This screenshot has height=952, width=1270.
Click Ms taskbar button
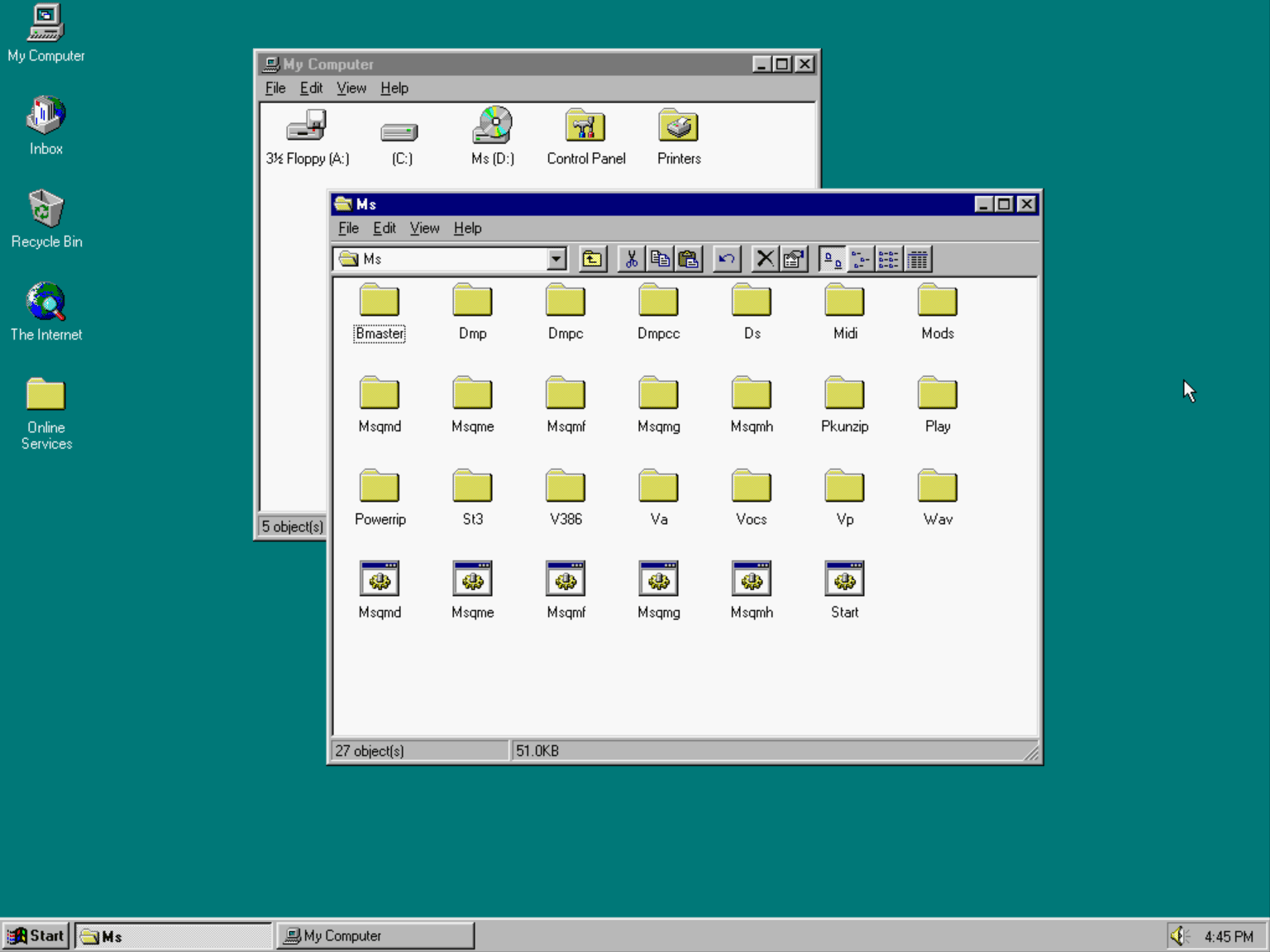[174, 935]
